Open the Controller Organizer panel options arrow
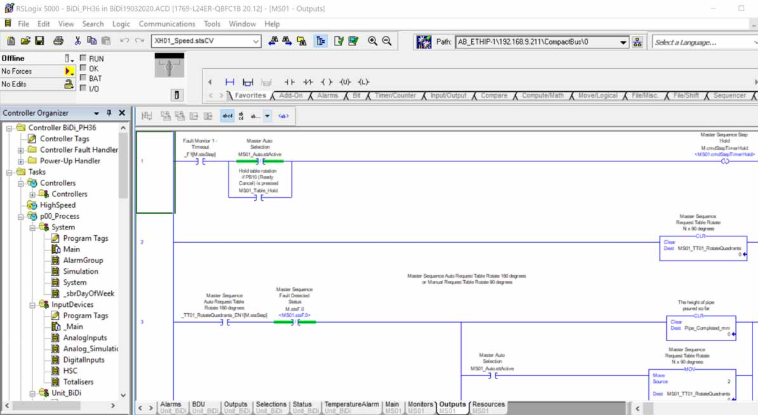The height and width of the screenshot is (415, 758). click(x=96, y=113)
